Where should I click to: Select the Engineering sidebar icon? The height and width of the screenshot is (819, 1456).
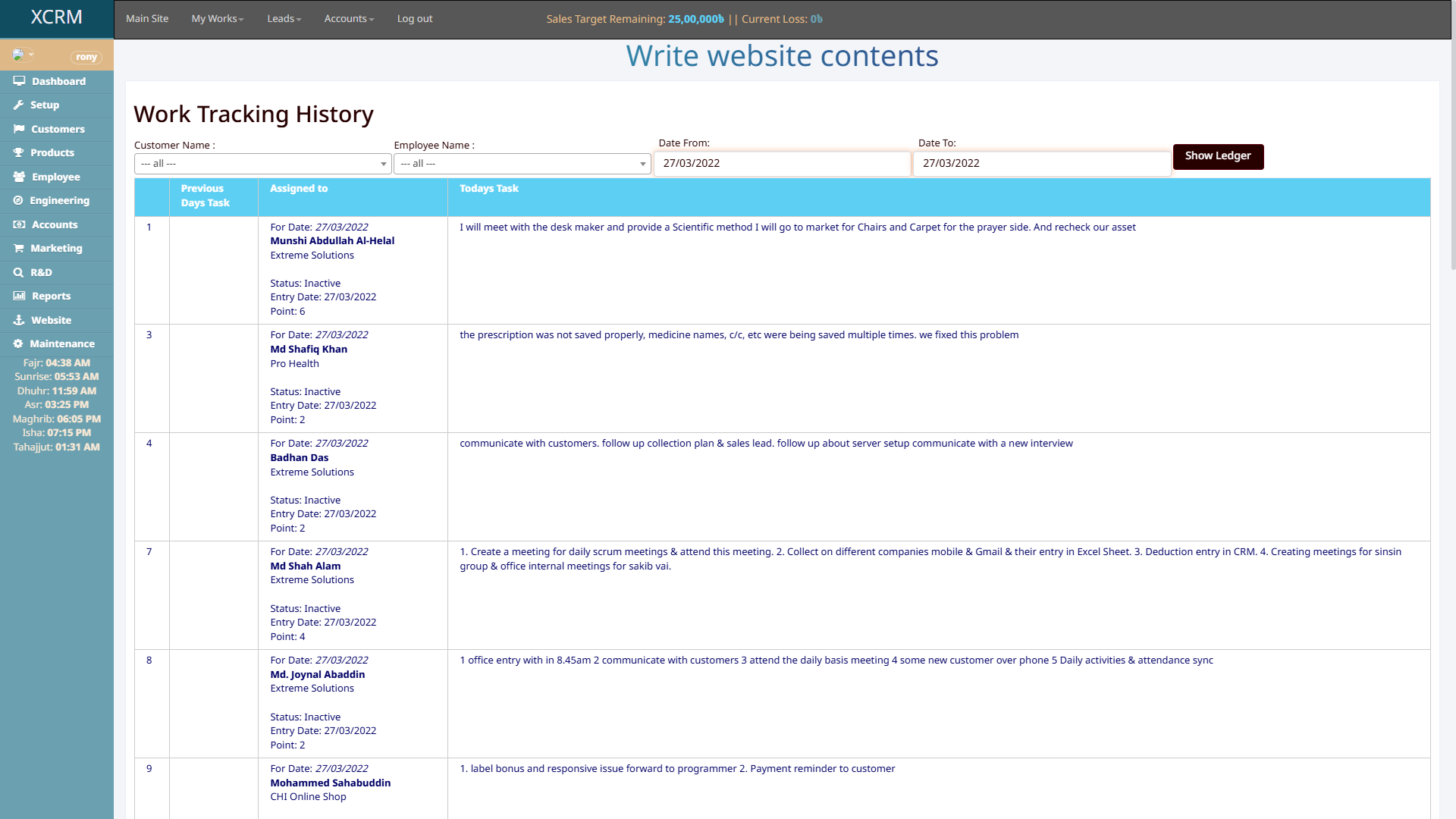(18, 200)
